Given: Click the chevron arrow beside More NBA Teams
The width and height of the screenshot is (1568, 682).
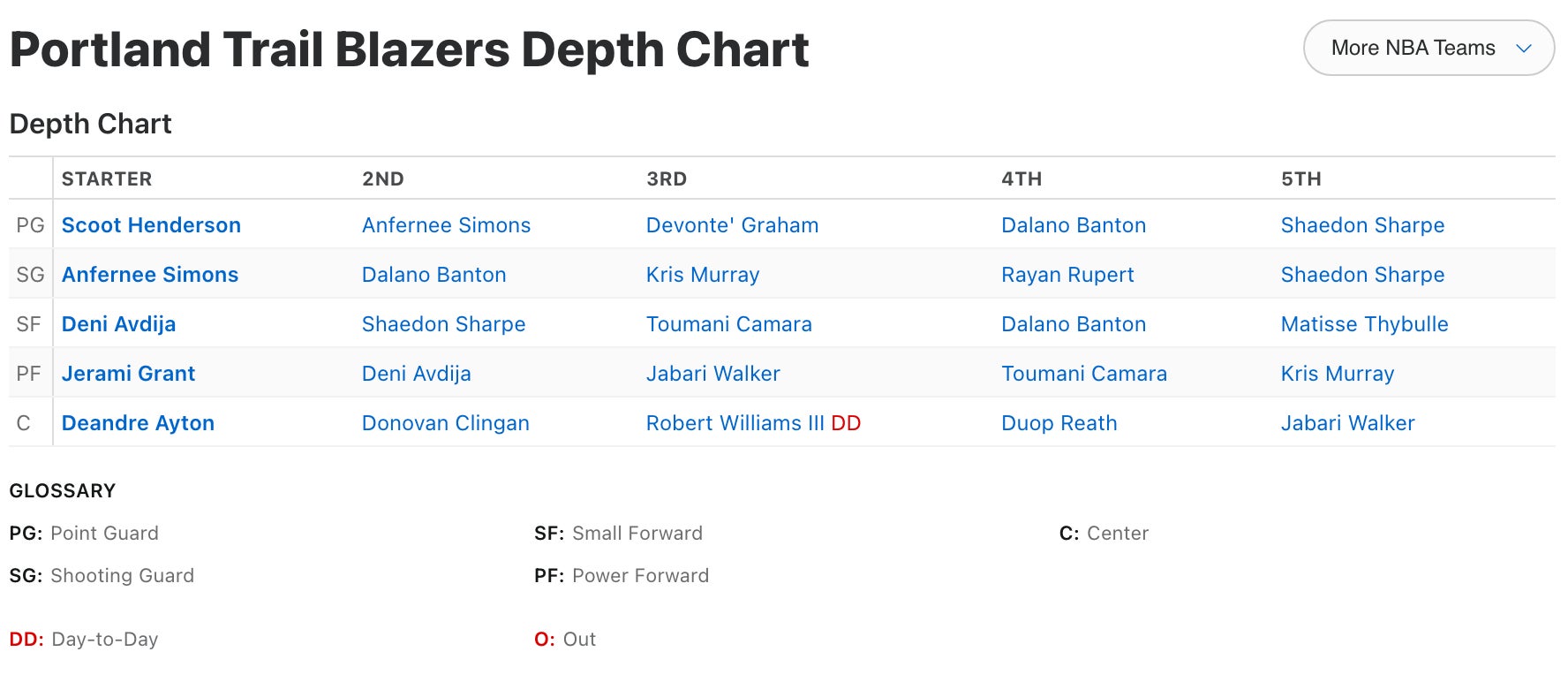Looking at the screenshot, I should point(1523,49).
